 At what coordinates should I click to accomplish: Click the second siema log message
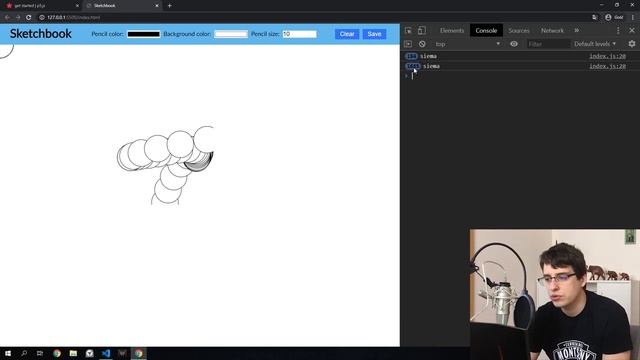coord(431,66)
